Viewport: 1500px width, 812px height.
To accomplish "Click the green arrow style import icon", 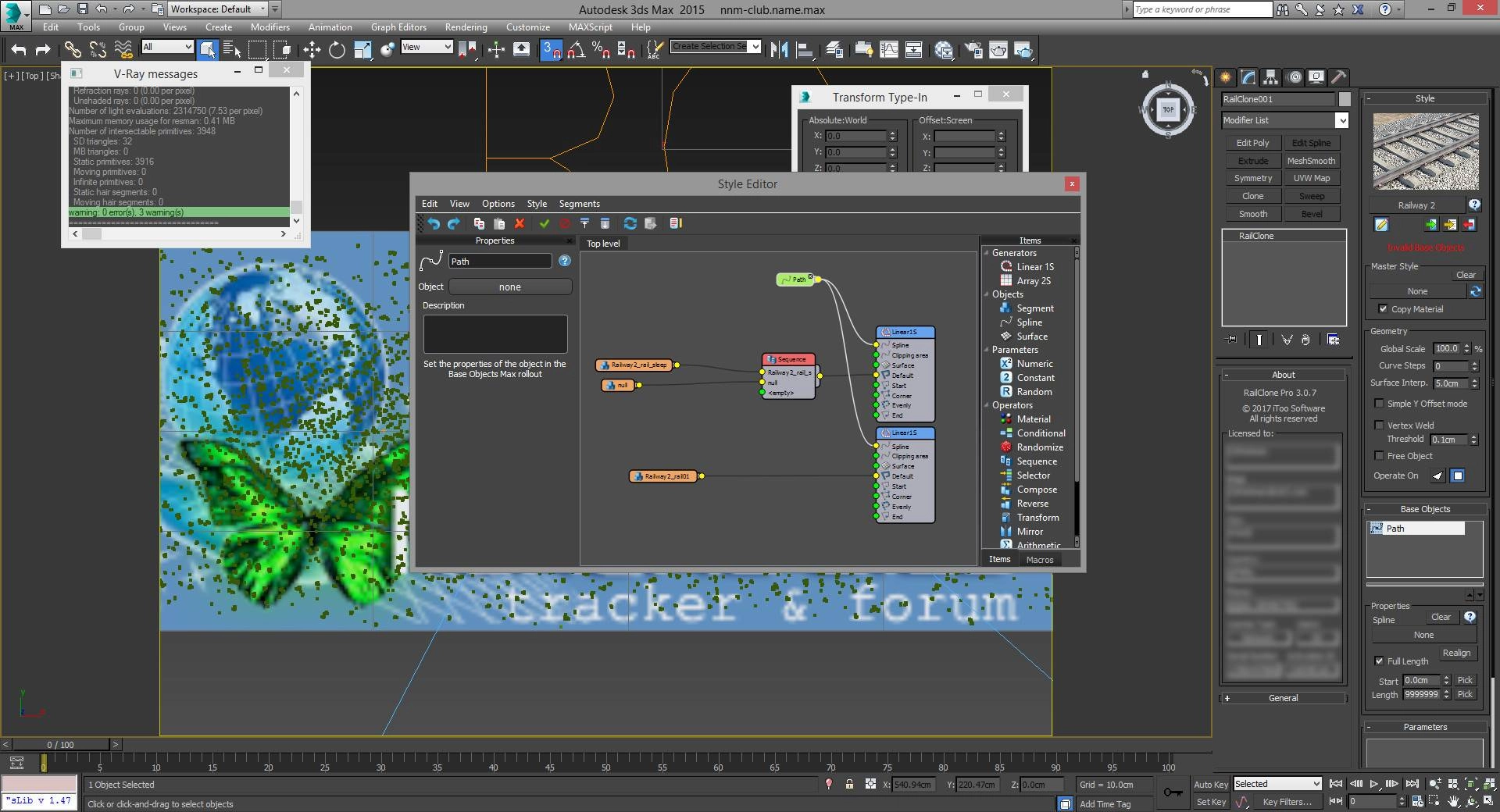I will pyautogui.click(x=1430, y=225).
